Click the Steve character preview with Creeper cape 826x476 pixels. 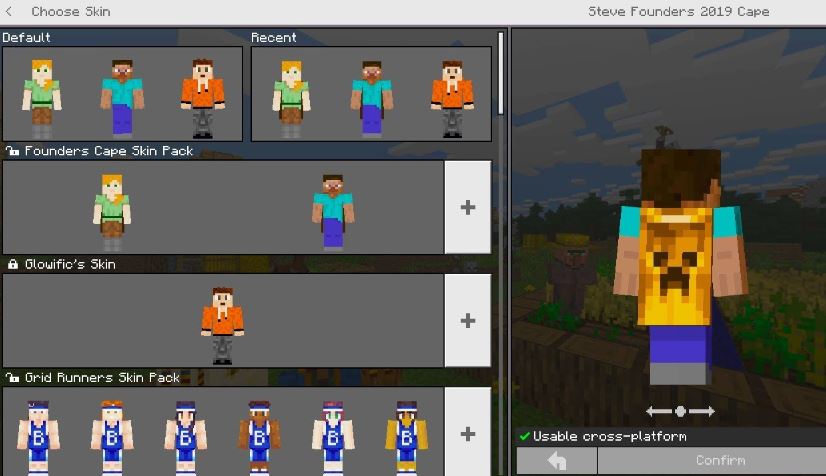click(680, 266)
